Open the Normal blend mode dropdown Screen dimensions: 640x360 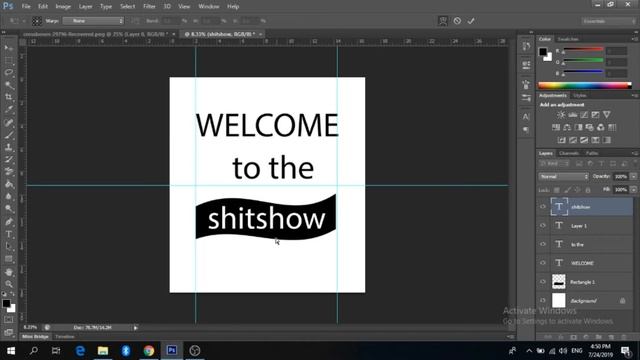(x=564, y=176)
